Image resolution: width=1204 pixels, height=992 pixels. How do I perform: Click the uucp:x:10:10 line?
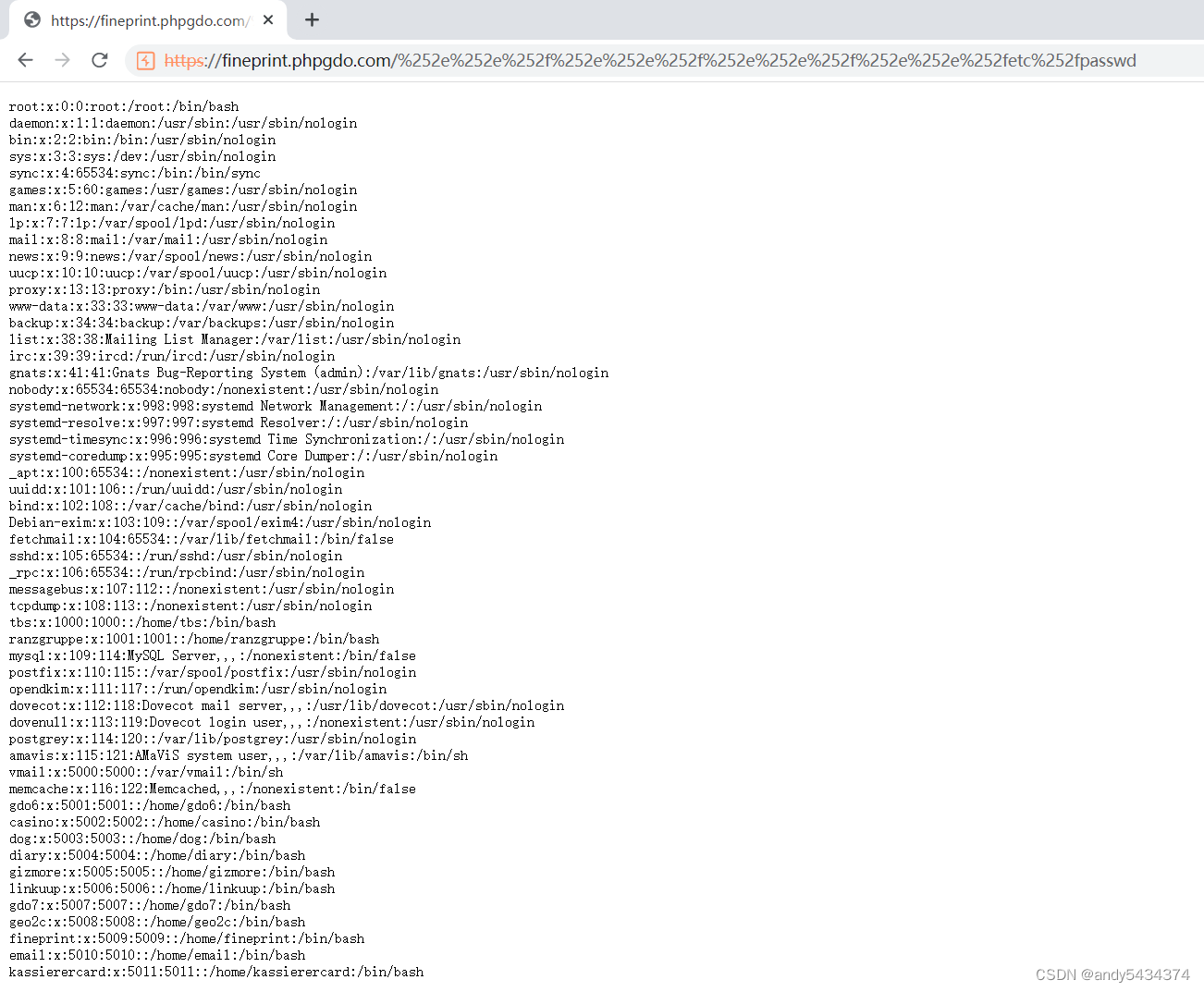click(x=198, y=273)
